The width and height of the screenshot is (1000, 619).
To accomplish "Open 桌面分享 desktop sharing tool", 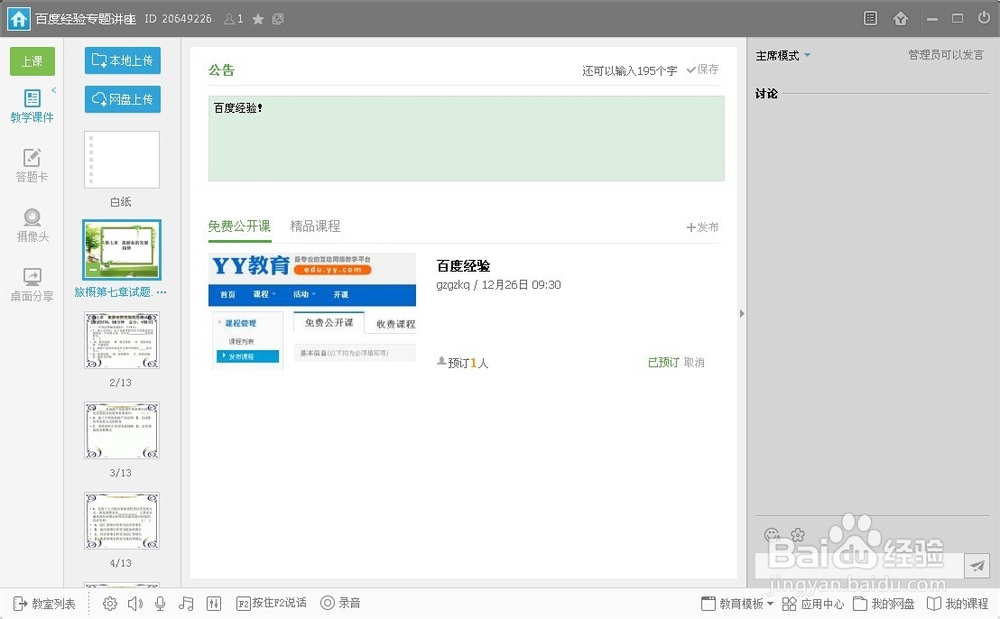I will coord(32,285).
